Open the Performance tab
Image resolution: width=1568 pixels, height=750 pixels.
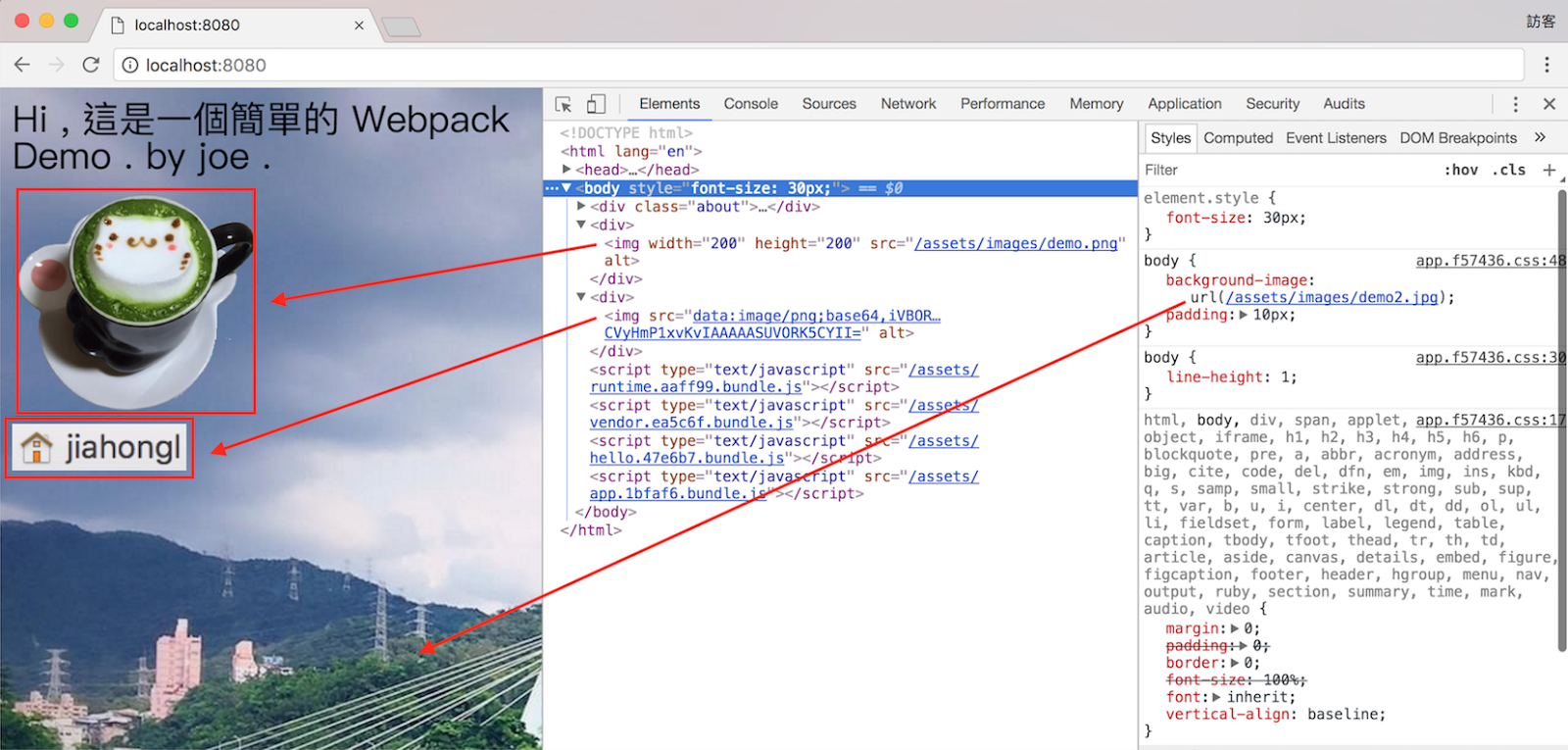[1003, 104]
